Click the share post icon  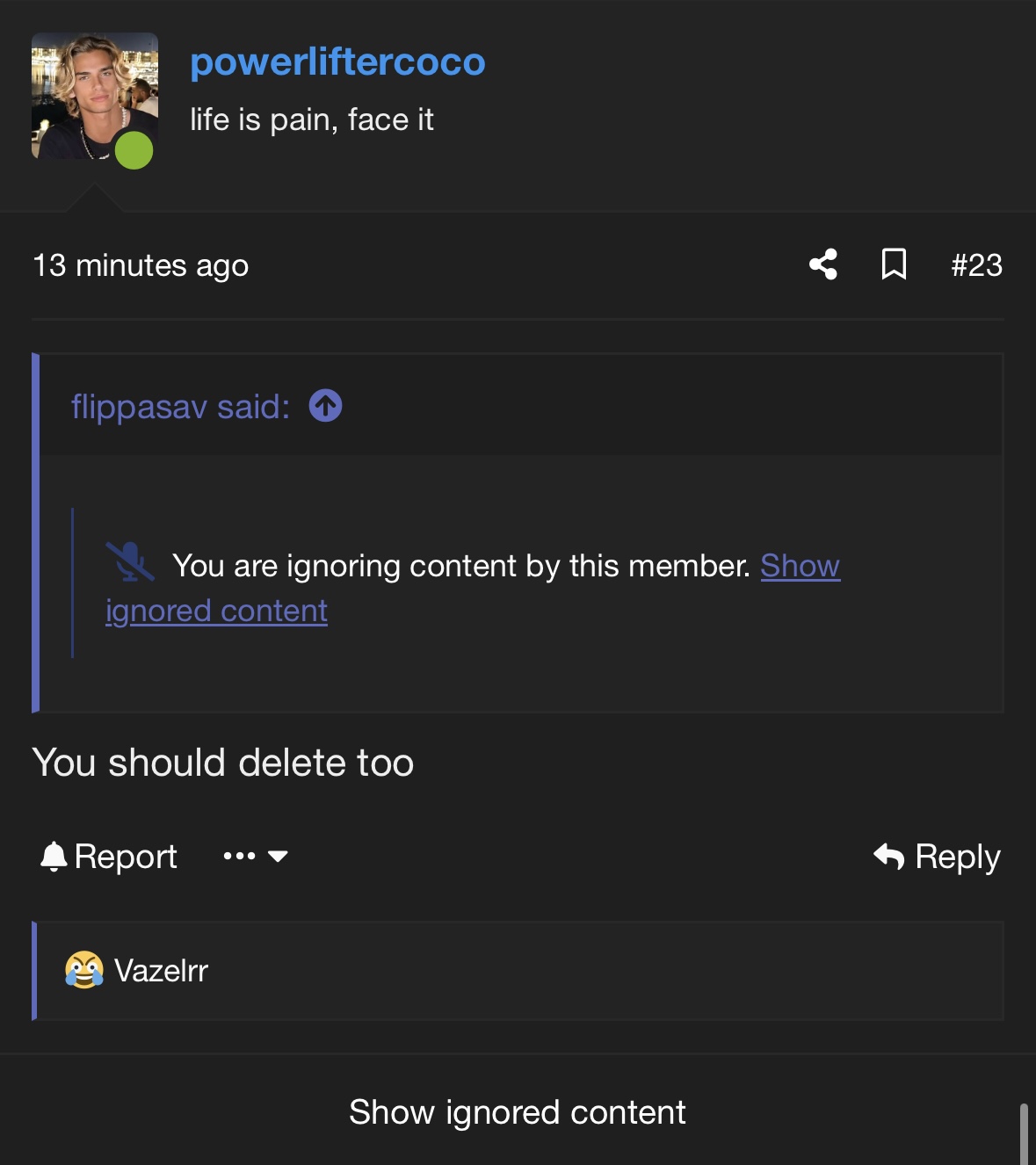[823, 264]
